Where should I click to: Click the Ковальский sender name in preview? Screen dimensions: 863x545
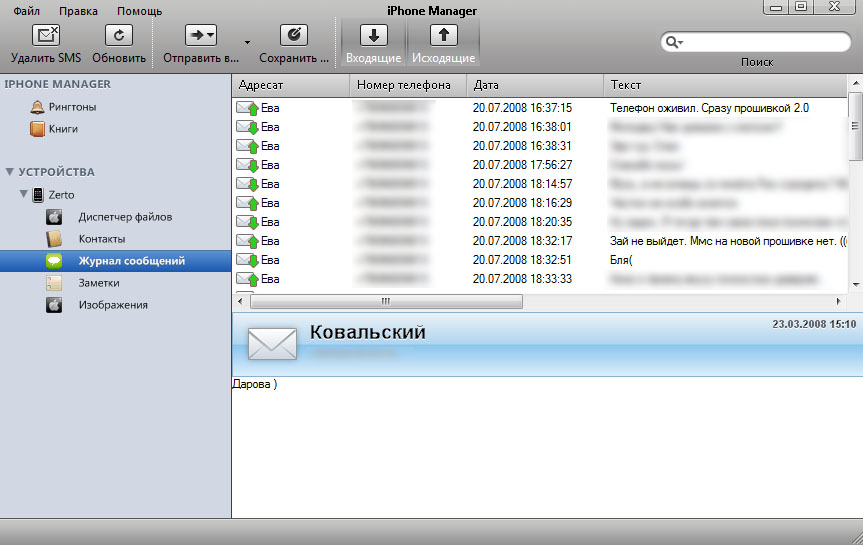(x=368, y=332)
